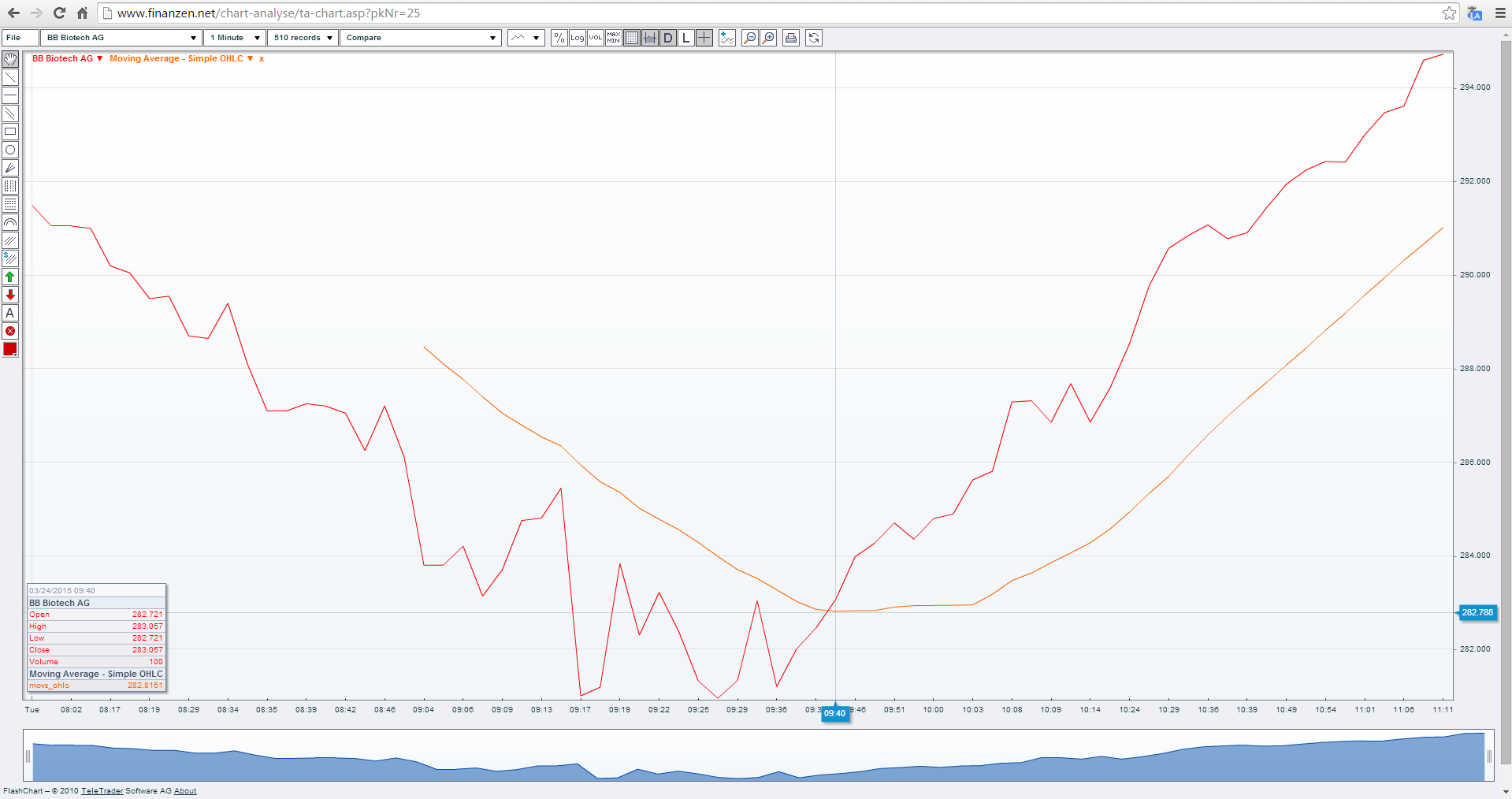Open the File menu

(x=20, y=38)
